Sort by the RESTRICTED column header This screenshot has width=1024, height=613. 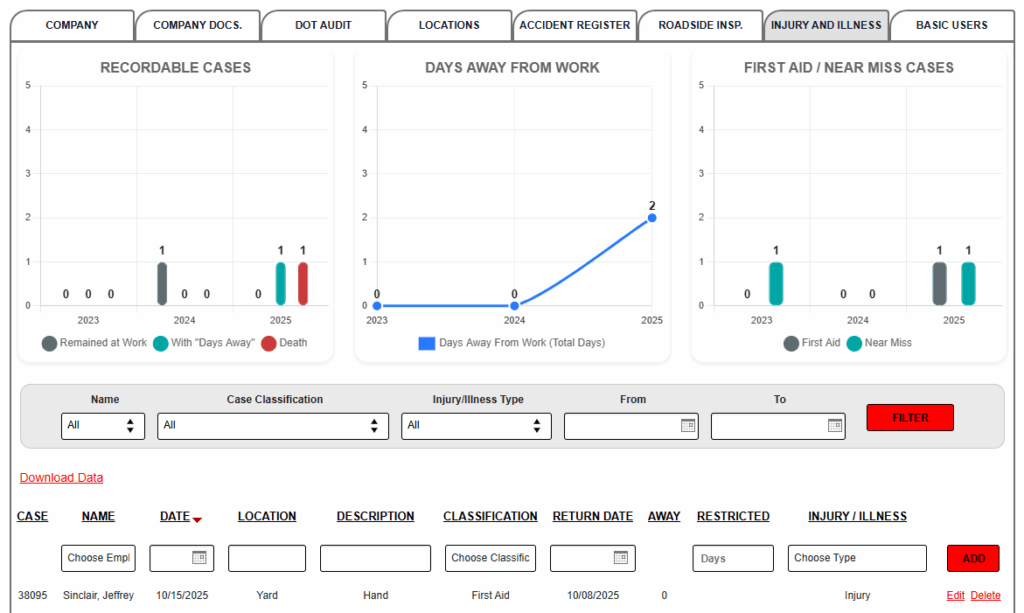[x=733, y=516]
